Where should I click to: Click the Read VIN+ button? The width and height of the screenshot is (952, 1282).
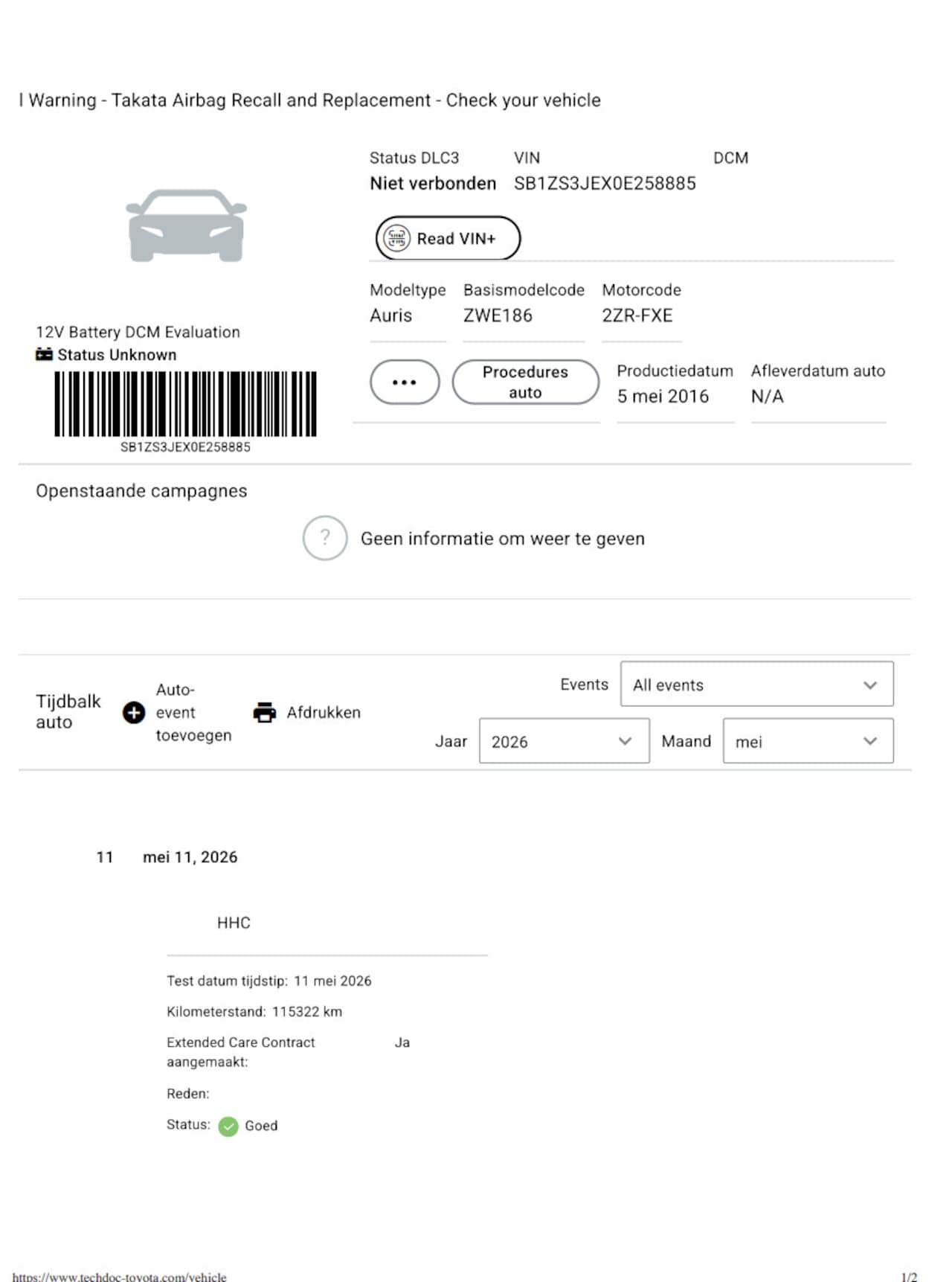448,238
